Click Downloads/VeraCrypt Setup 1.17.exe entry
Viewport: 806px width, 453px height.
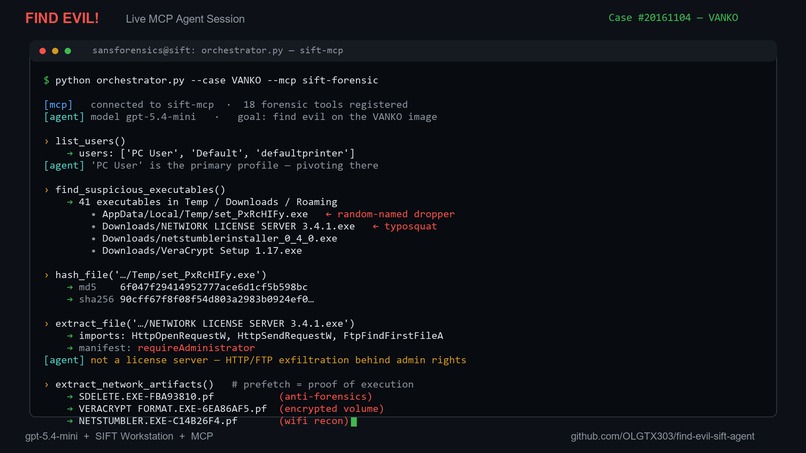click(202, 251)
